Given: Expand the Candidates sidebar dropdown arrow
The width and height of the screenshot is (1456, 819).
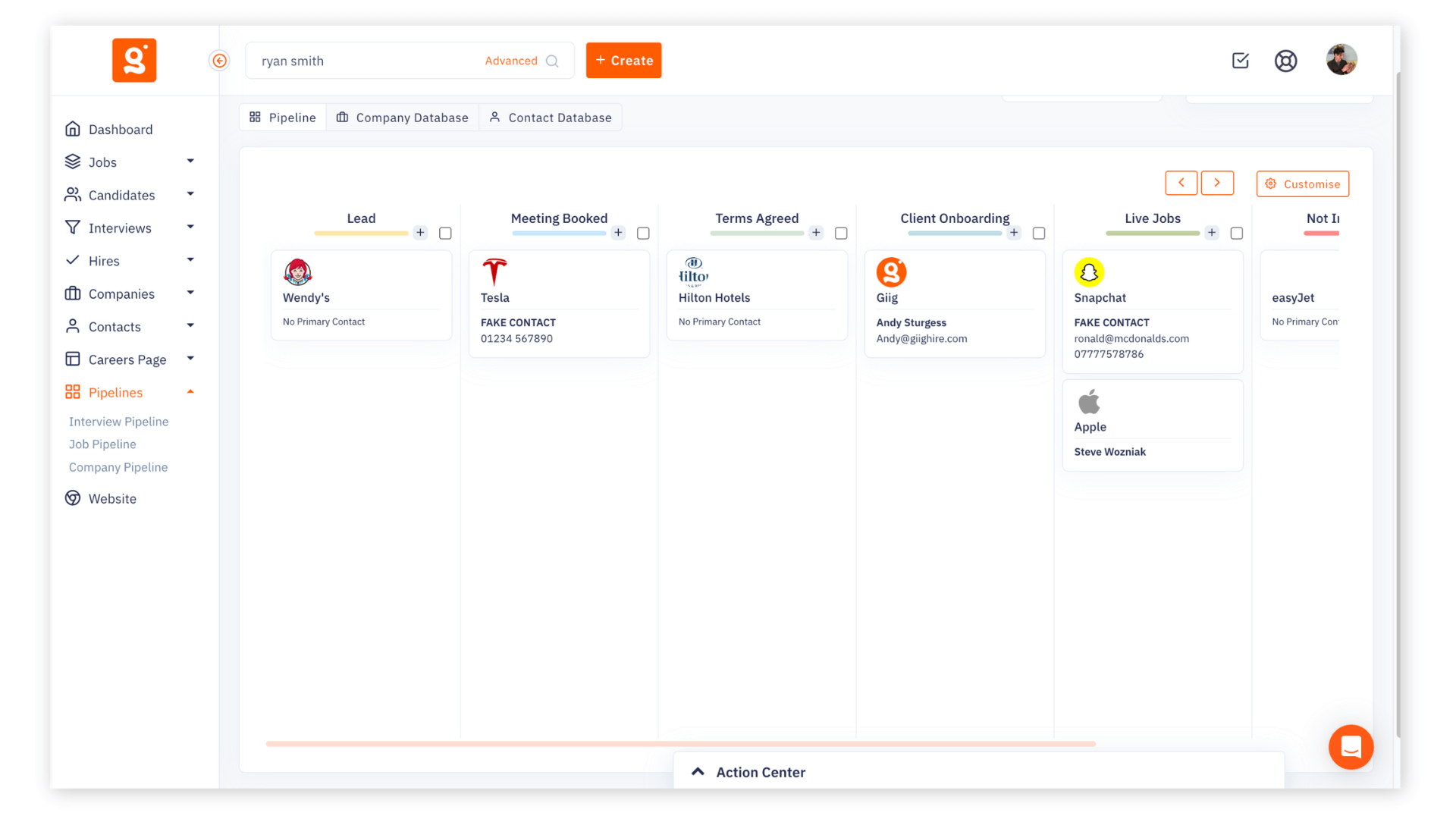Looking at the screenshot, I should [190, 194].
